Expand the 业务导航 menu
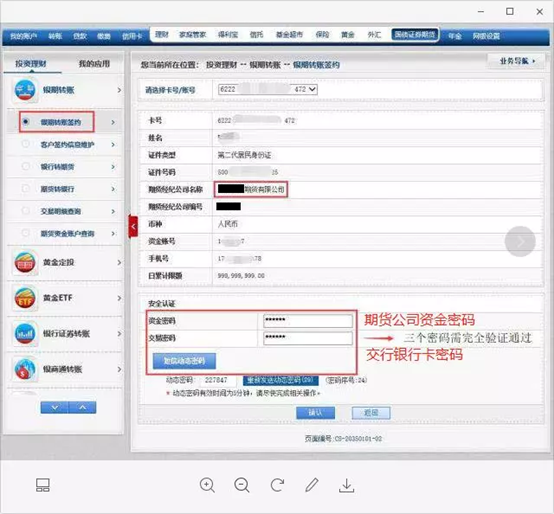Screen dimensions: 554x514 (516, 61)
